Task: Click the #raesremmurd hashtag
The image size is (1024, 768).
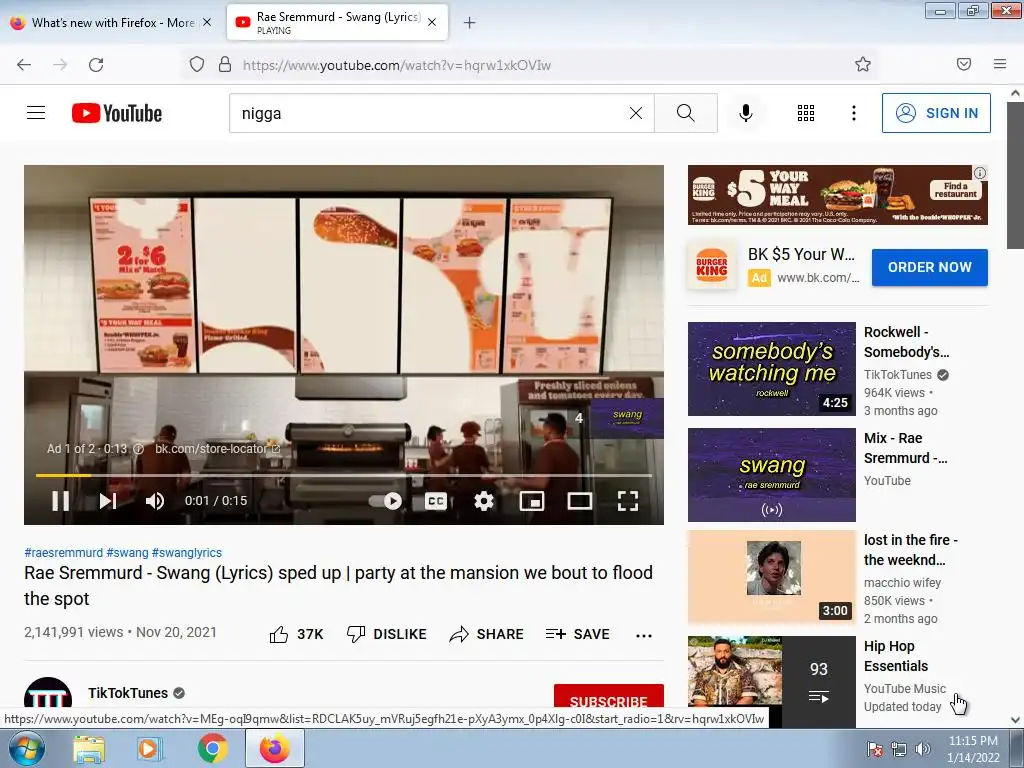Action: coord(63,552)
